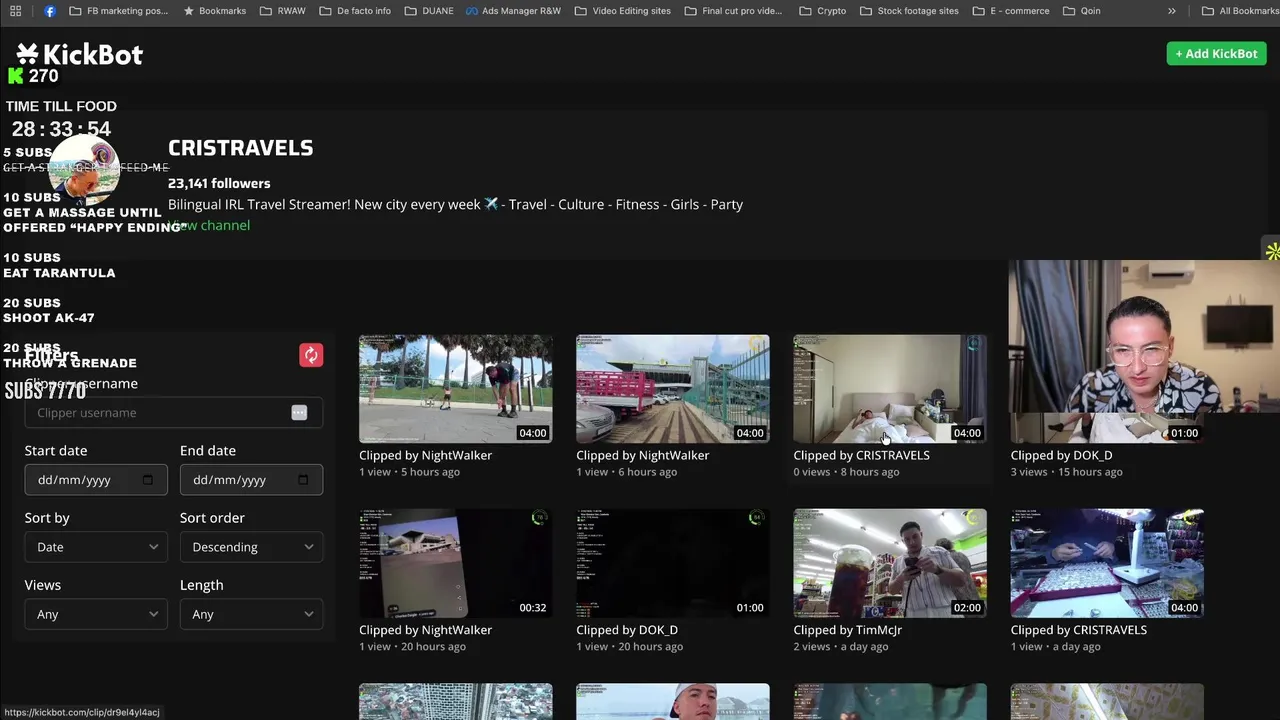Image resolution: width=1280 pixels, height=720 pixels.
Task: Click the '23,141 followers' text
Action: (x=219, y=183)
